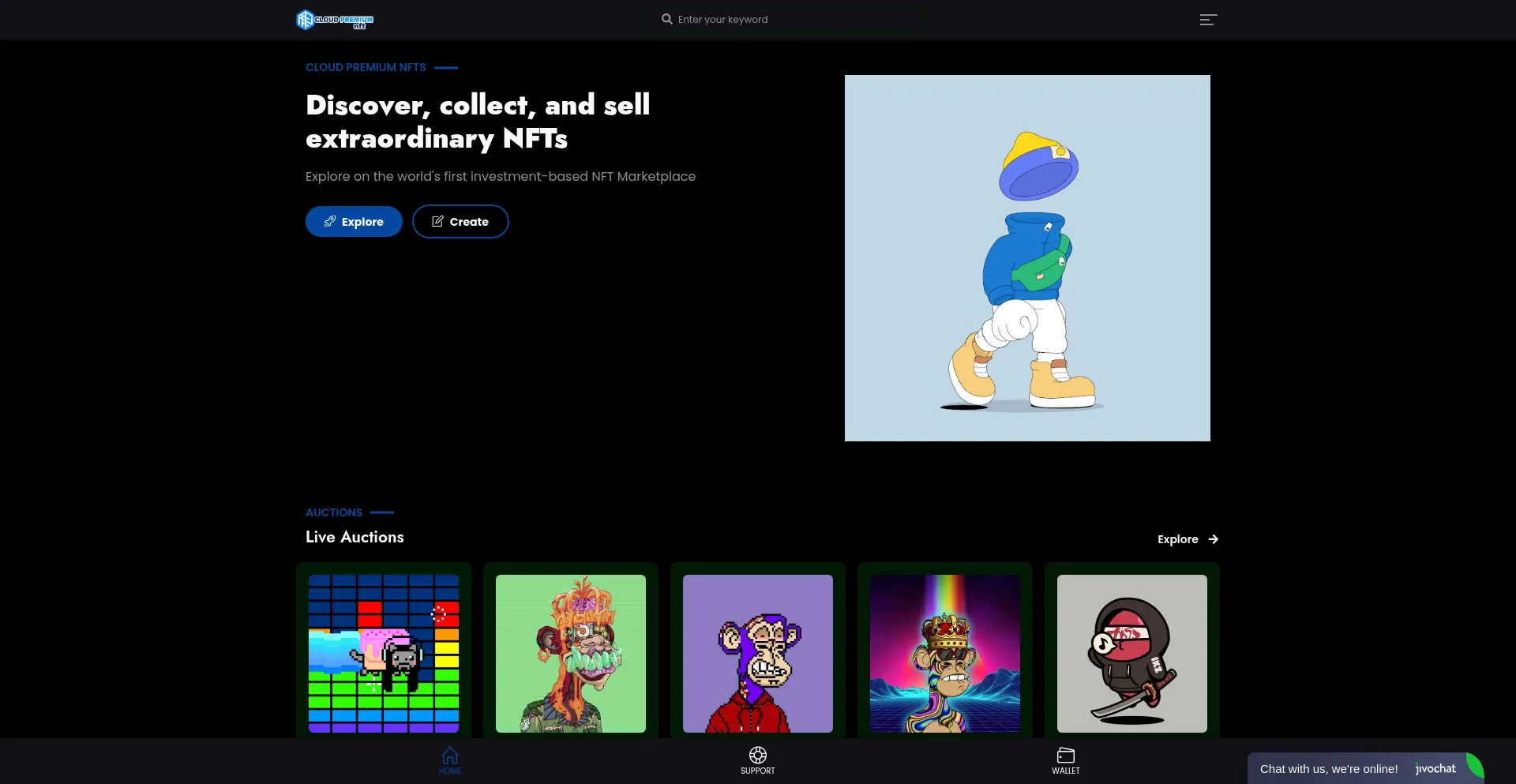
Task: Open the green mutant ape auction
Action: point(571,654)
